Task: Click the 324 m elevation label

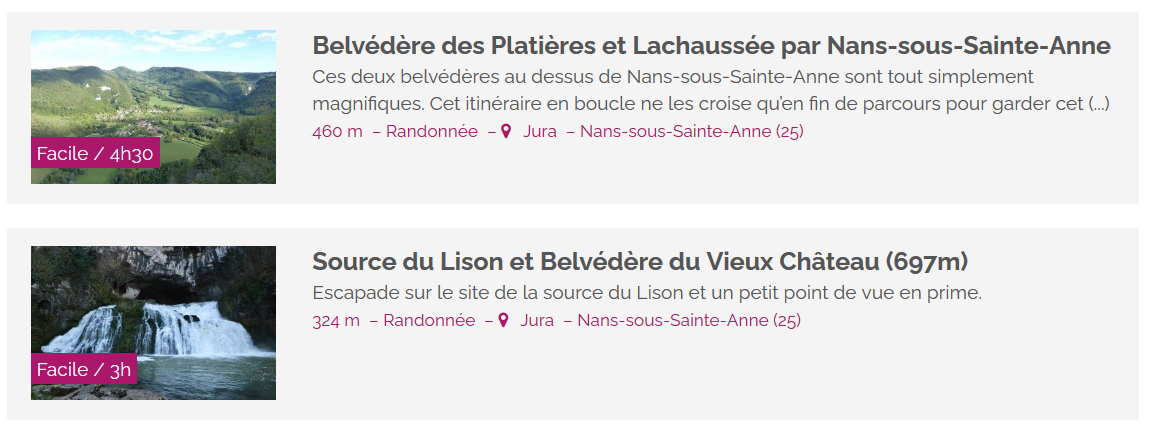Action: (336, 321)
